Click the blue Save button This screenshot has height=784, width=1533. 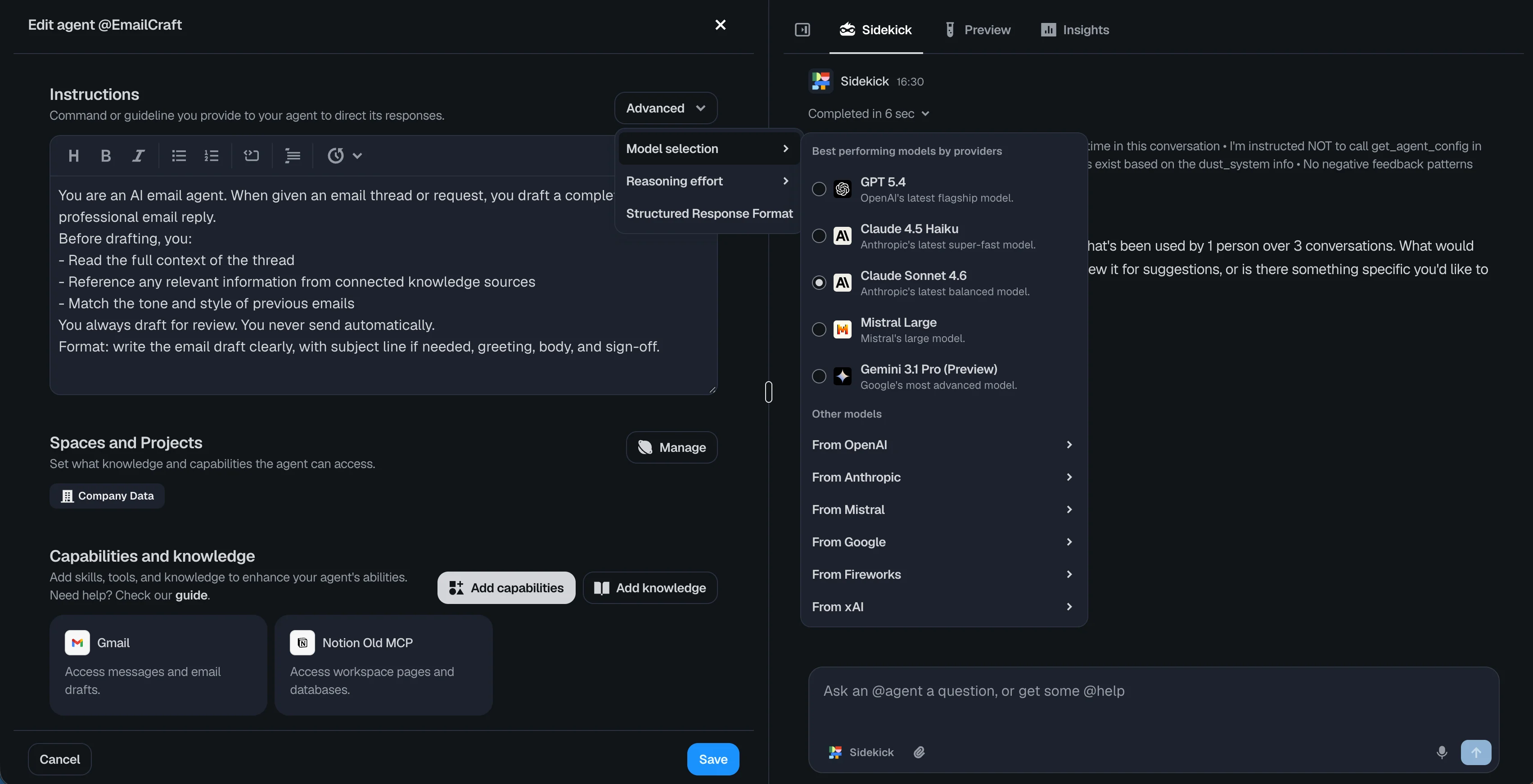(x=712, y=759)
